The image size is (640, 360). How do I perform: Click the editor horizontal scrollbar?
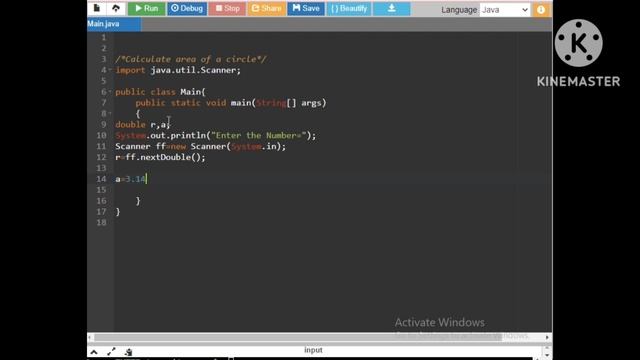tap(298, 337)
